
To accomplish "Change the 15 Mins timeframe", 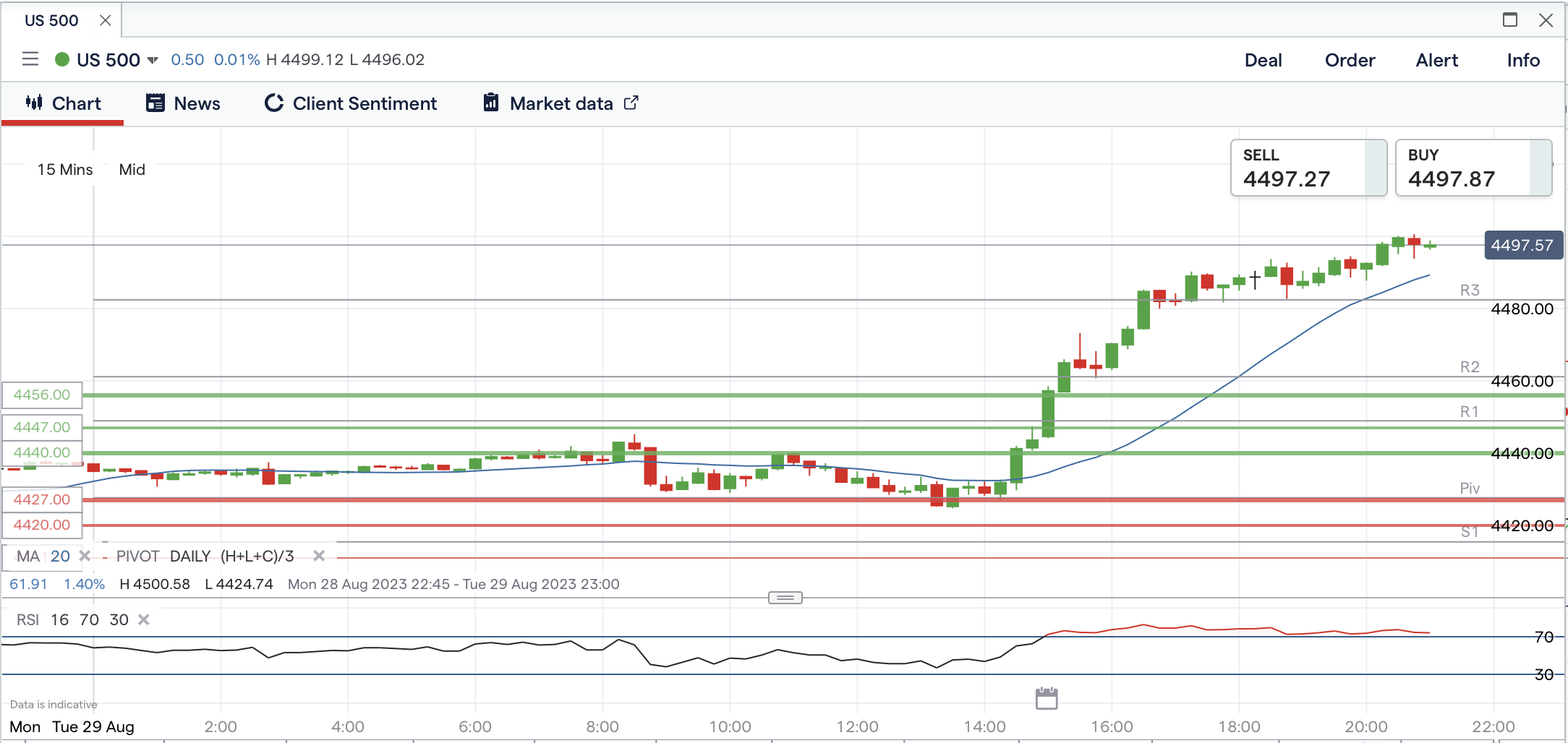I will pos(65,169).
